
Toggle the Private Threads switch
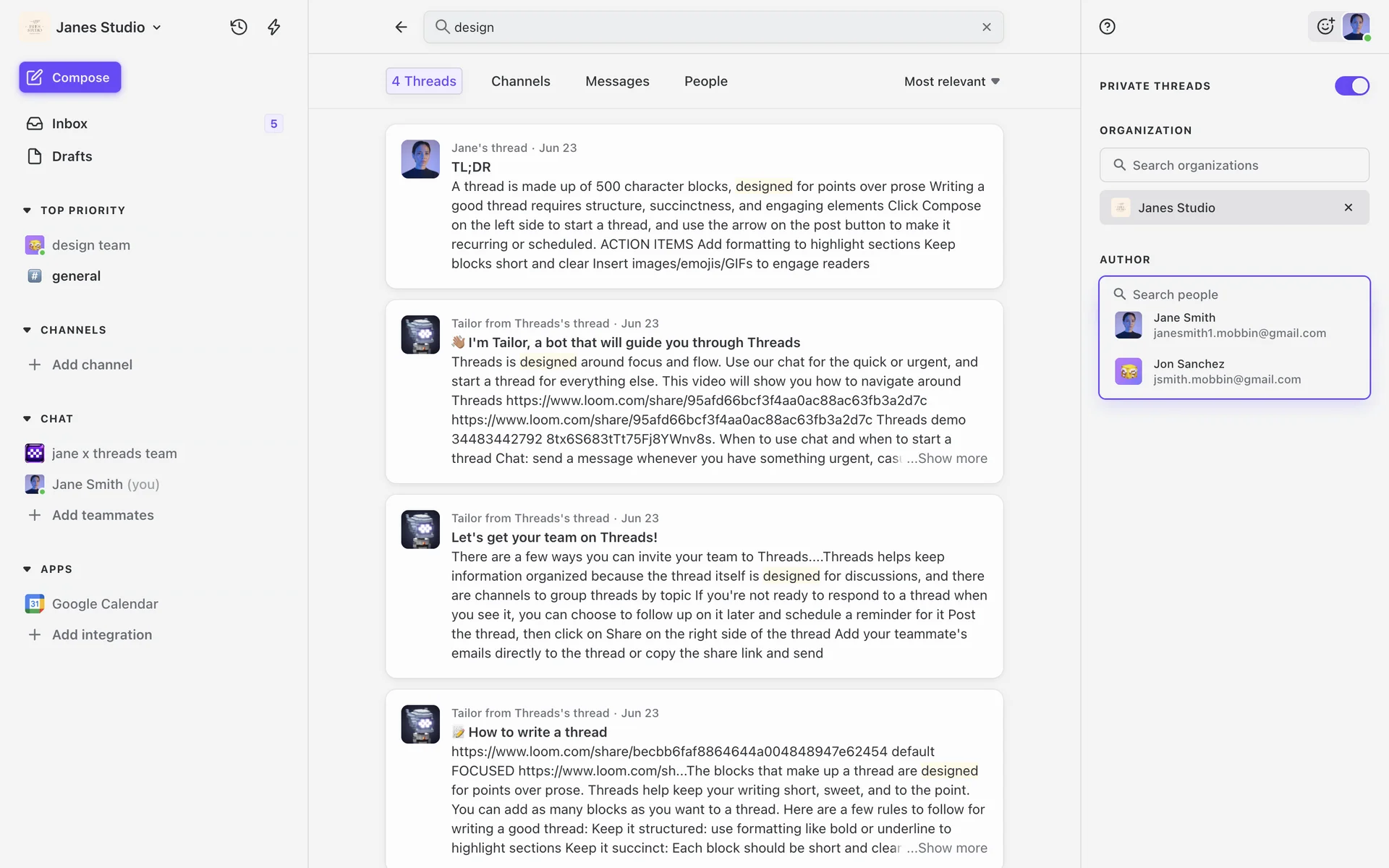[1351, 86]
